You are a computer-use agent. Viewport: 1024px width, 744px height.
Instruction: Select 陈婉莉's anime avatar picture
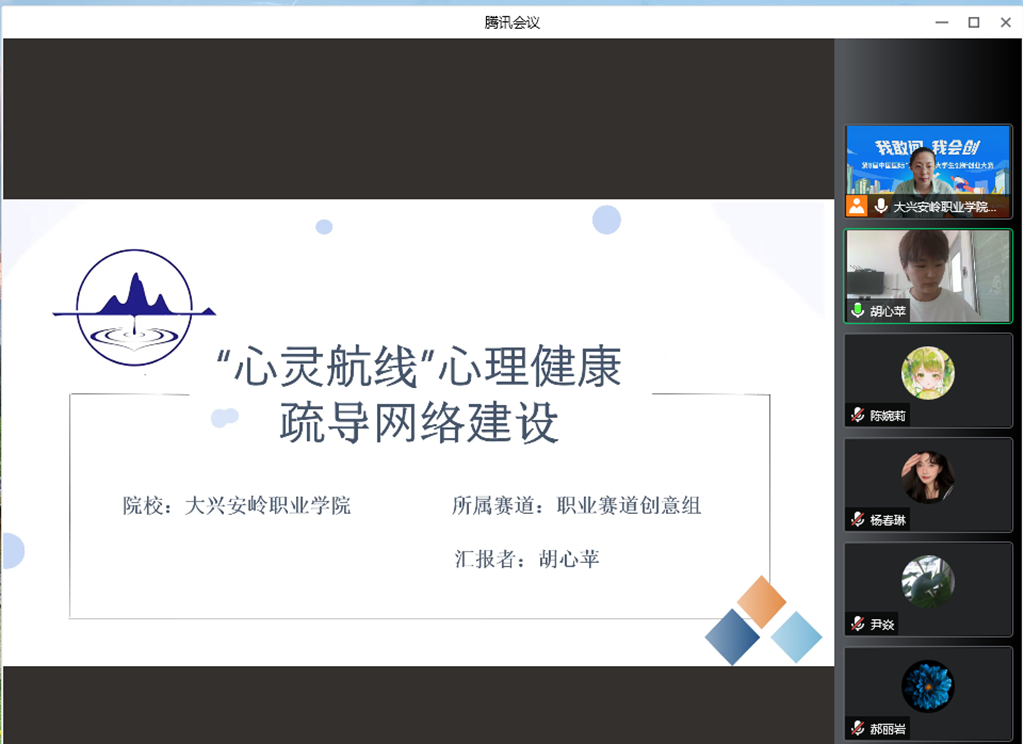[928, 372]
